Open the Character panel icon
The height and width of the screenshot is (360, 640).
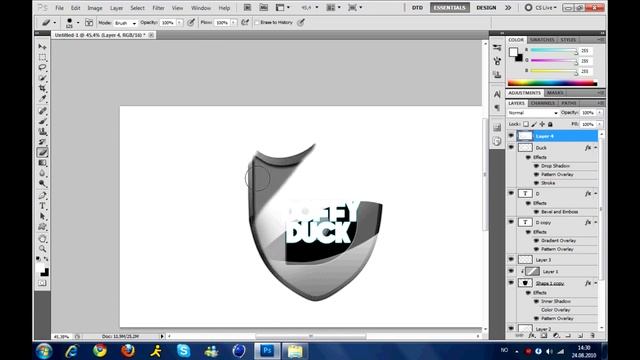click(x=497, y=94)
